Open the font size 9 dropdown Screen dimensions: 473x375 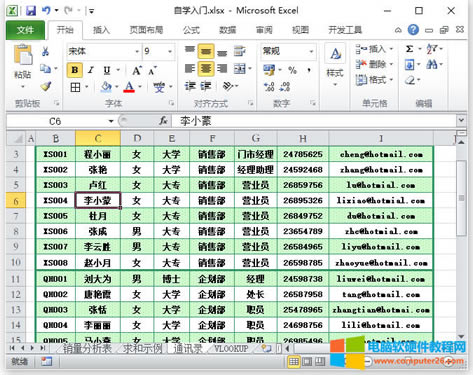[x=170, y=51]
